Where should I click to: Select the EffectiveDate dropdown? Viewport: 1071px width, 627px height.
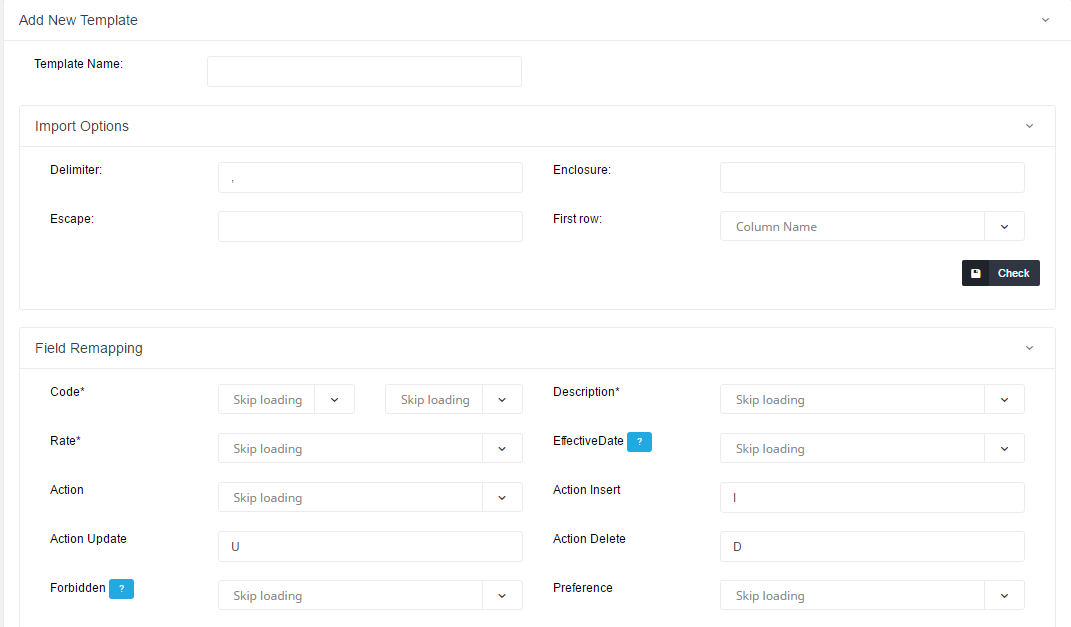871,449
